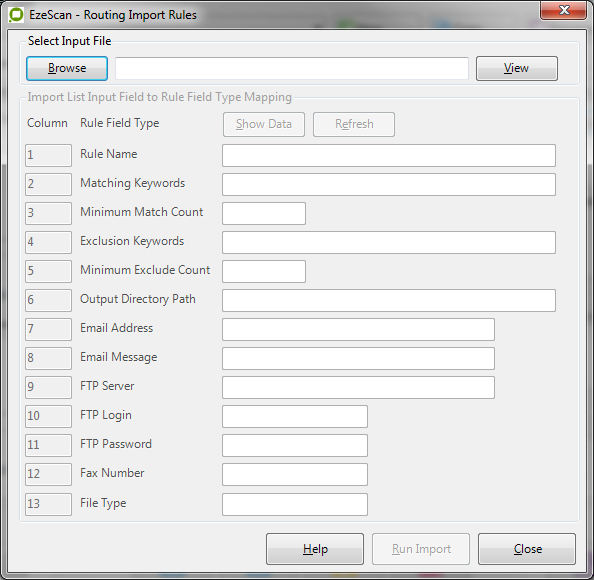Click the column number box for Rule Name
Image resolution: width=594 pixels, height=580 pixels.
48,155
